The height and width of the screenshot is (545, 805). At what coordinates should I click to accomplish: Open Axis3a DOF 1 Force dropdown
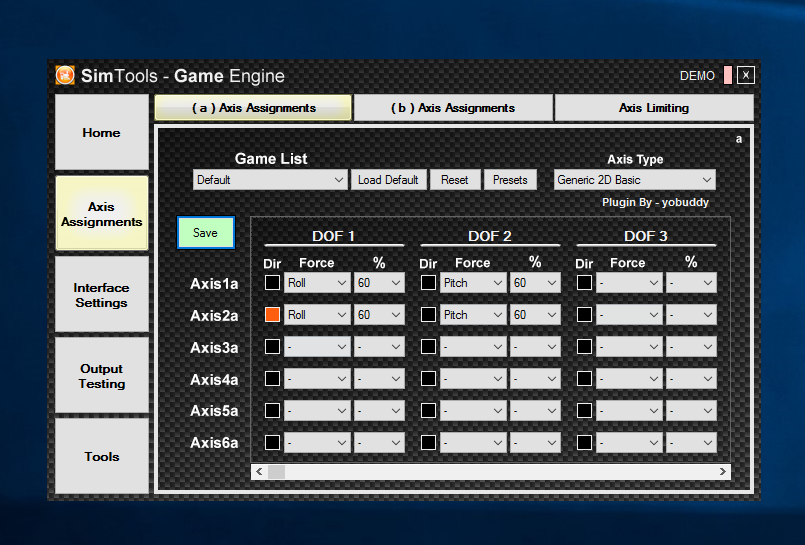[x=317, y=347]
